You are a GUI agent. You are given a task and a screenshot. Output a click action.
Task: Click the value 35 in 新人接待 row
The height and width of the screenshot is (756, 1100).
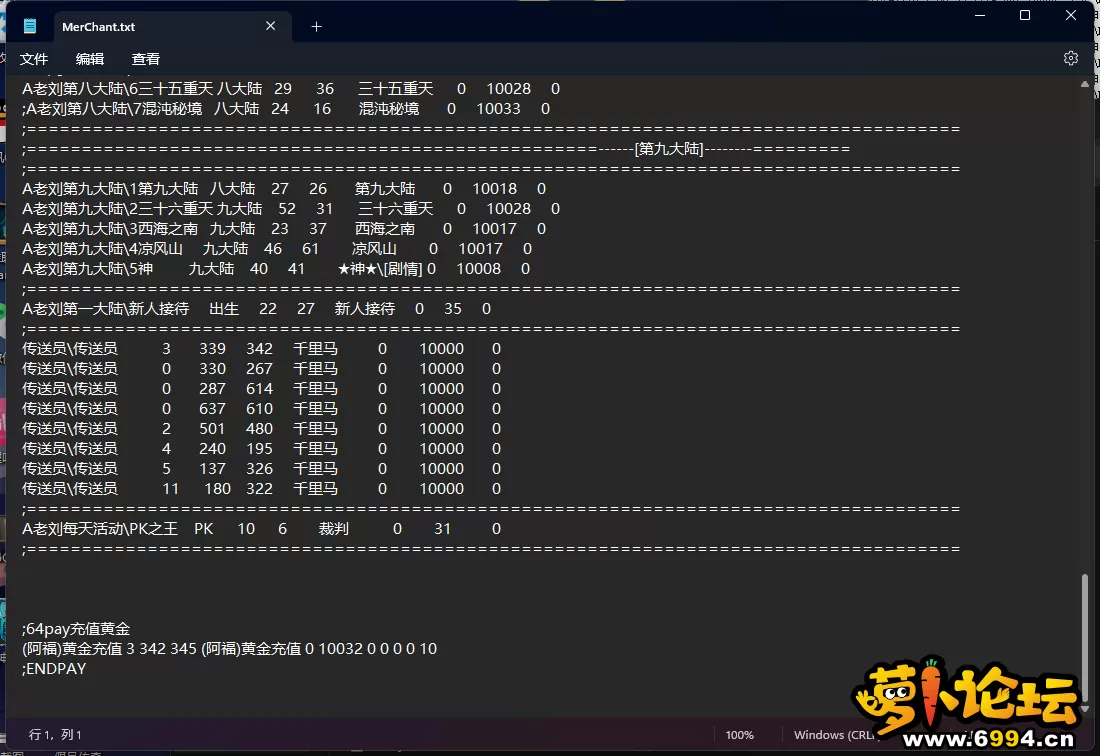(452, 309)
